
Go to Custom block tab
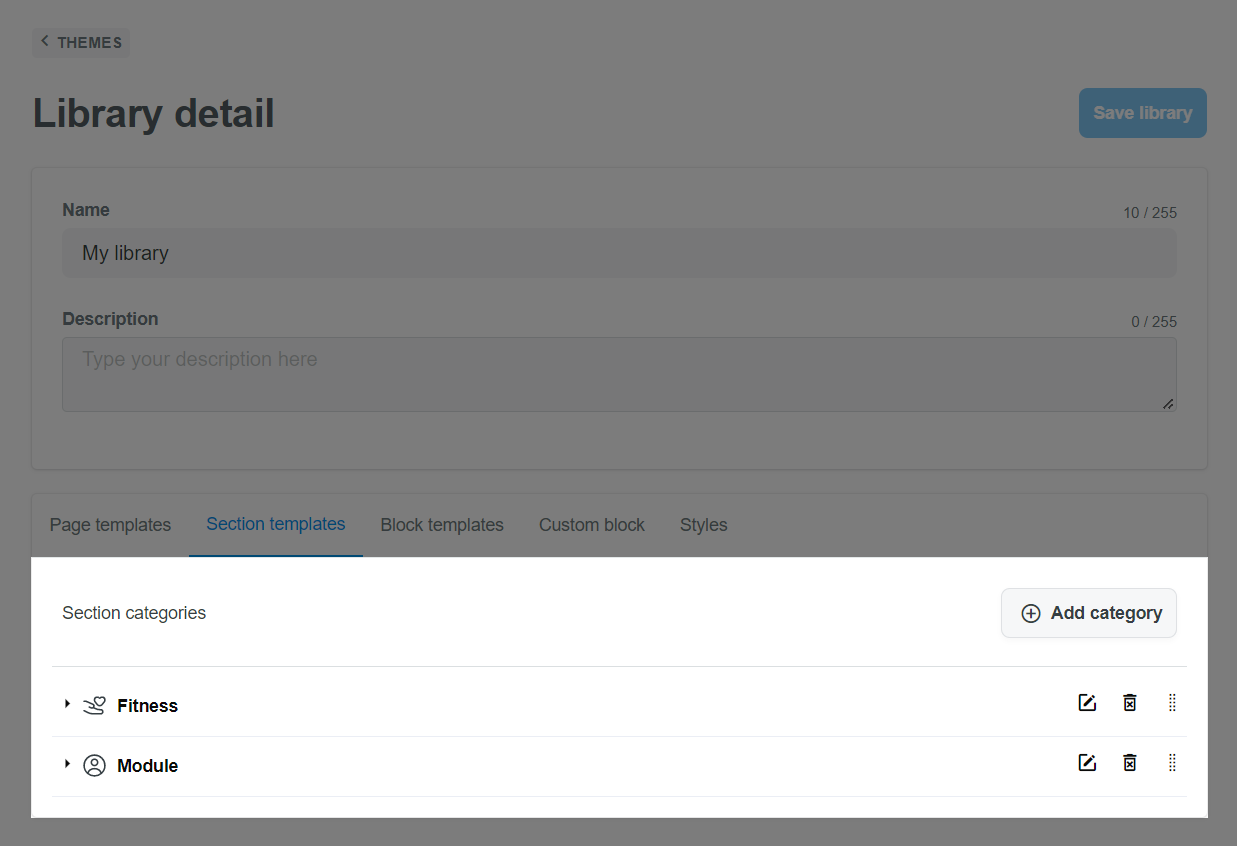[x=592, y=525]
